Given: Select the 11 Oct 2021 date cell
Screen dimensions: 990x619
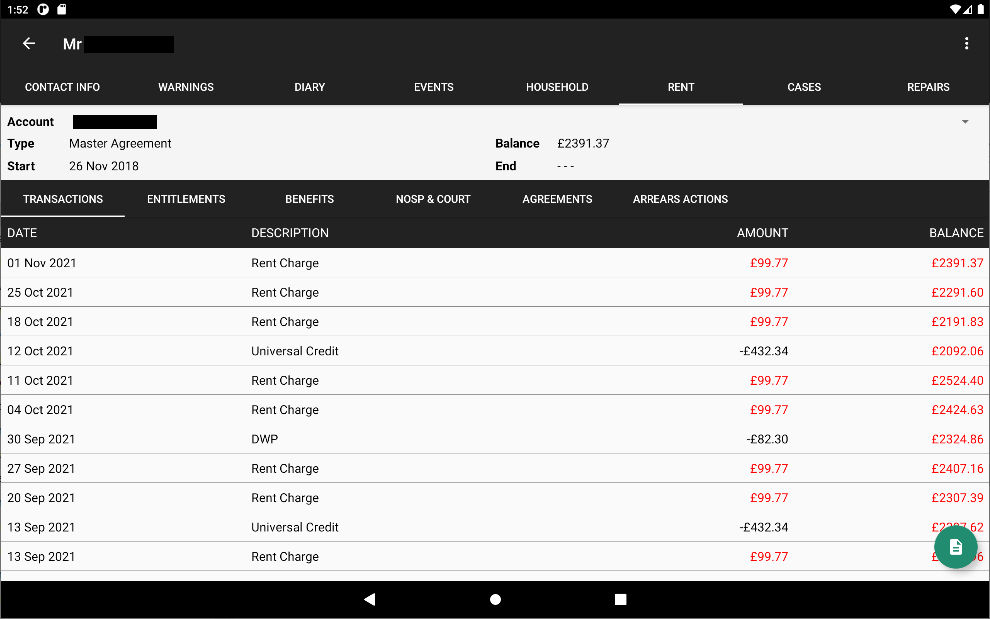Looking at the screenshot, I should pos(40,380).
